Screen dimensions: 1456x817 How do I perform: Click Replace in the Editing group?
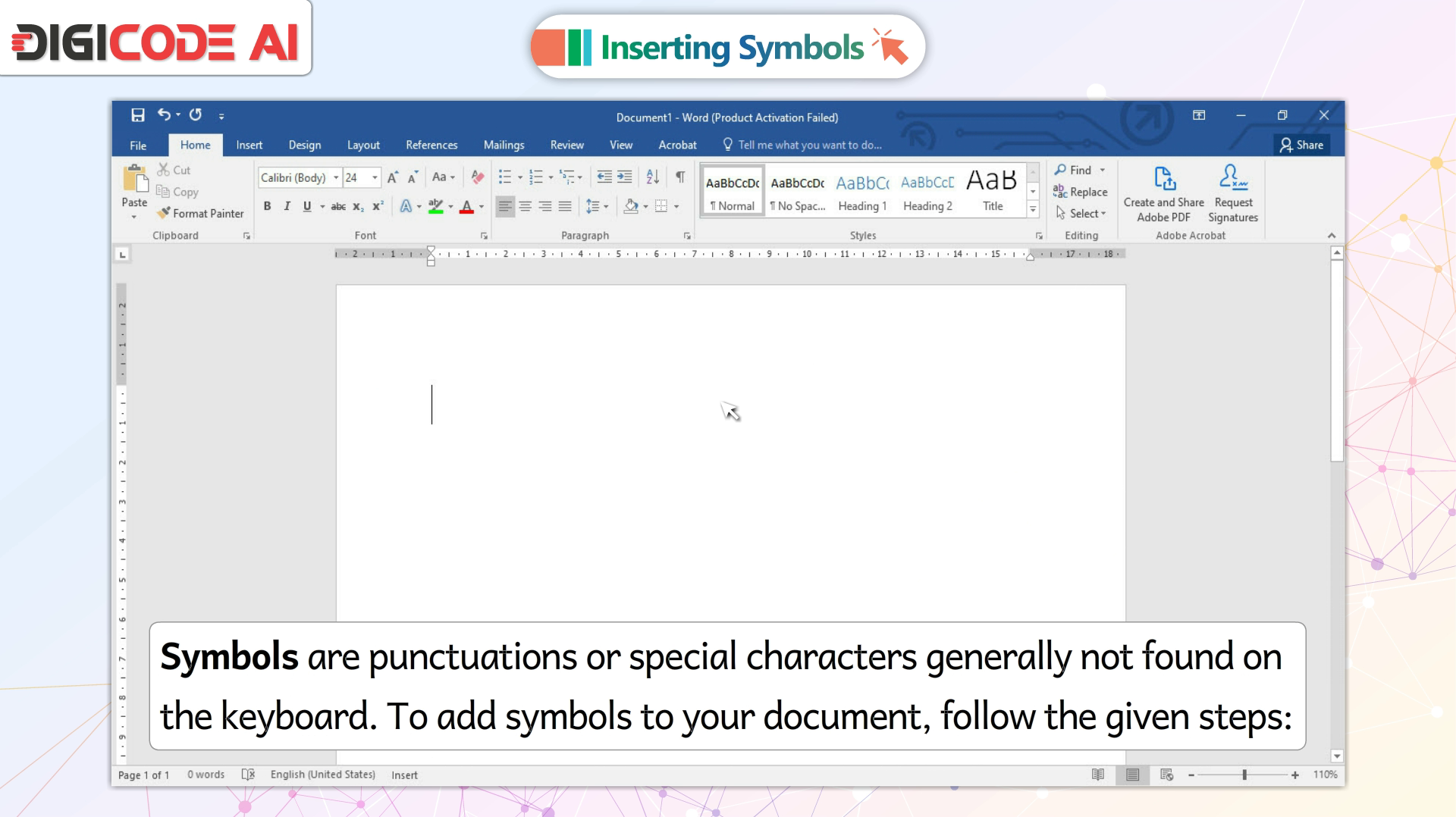pyautogui.click(x=1081, y=192)
